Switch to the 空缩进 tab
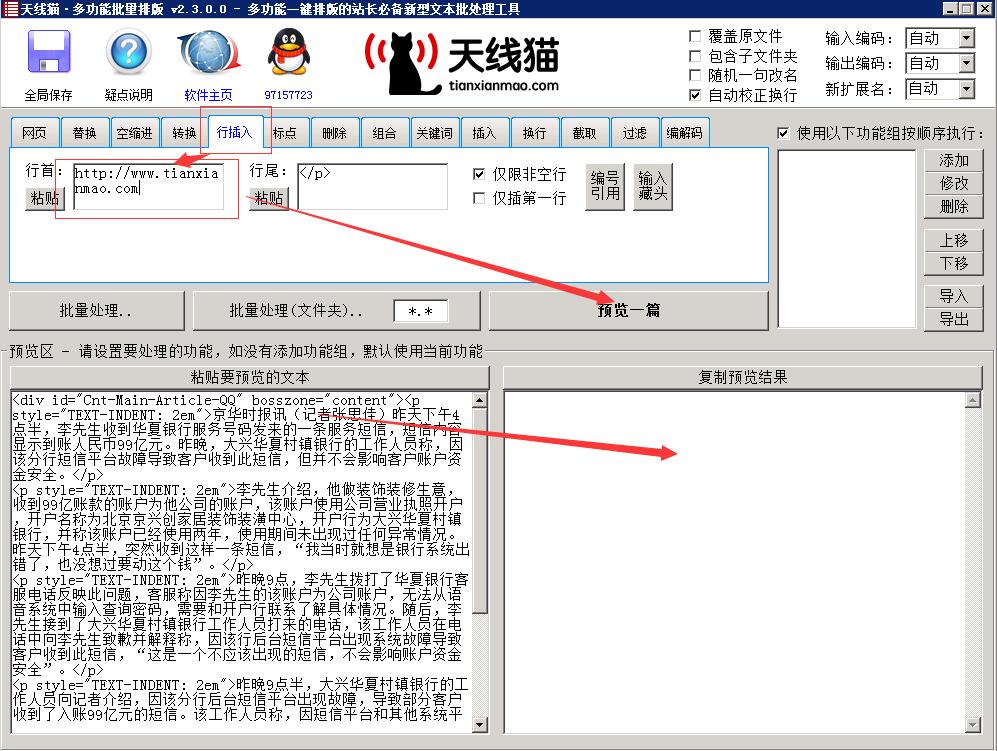This screenshot has width=997, height=751. coord(135,133)
